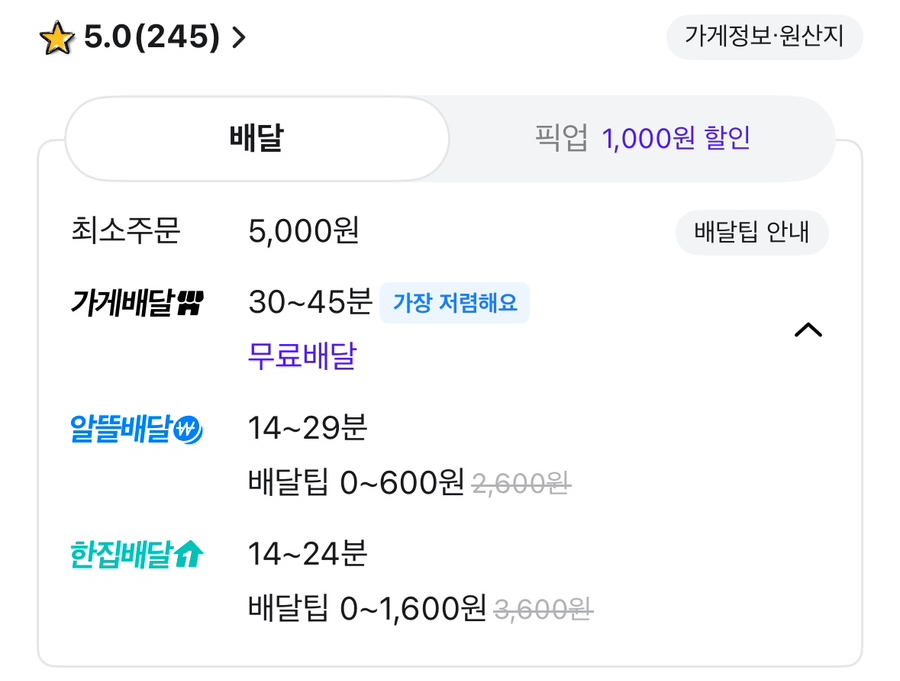
Task: Tap the purple 무료배달 text
Action: pyautogui.click(x=301, y=355)
